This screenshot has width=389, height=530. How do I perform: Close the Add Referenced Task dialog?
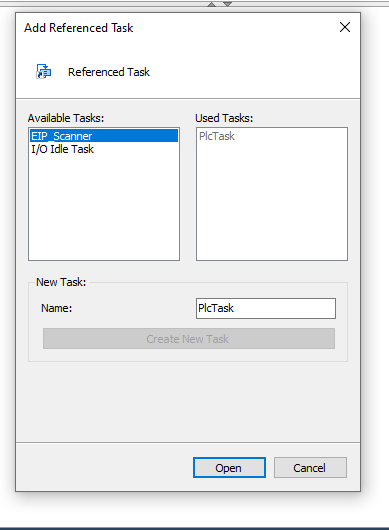pos(345,27)
